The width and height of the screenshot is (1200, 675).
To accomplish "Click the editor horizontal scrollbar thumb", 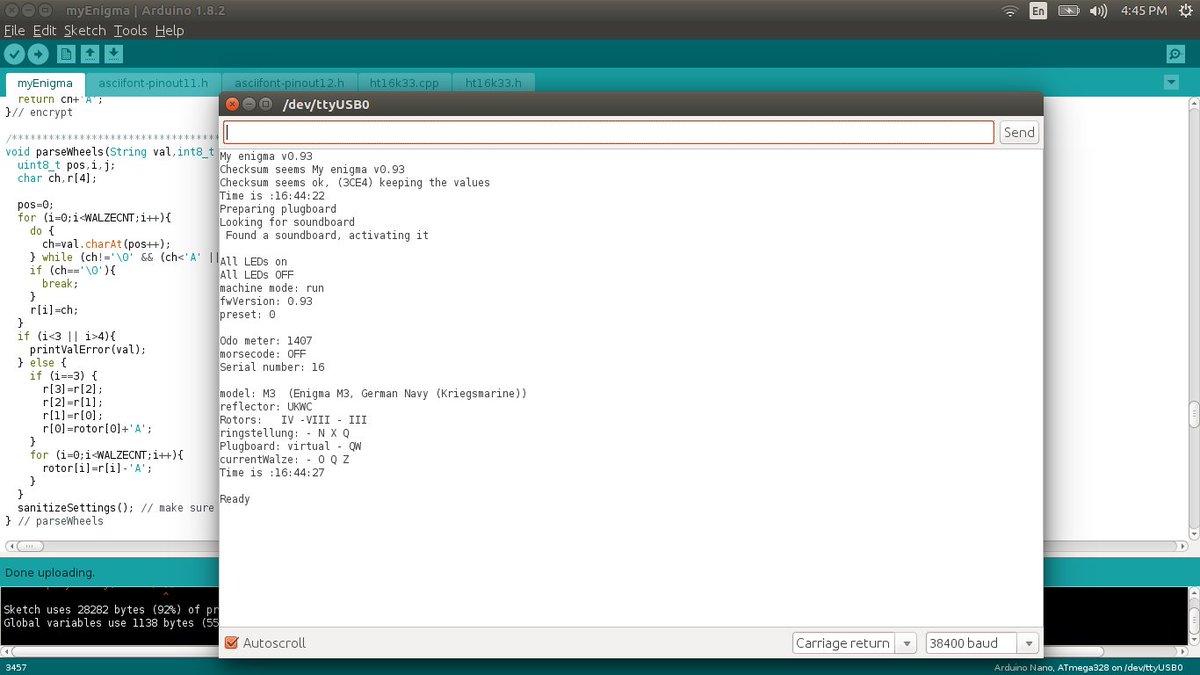I will [x=30, y=547].
